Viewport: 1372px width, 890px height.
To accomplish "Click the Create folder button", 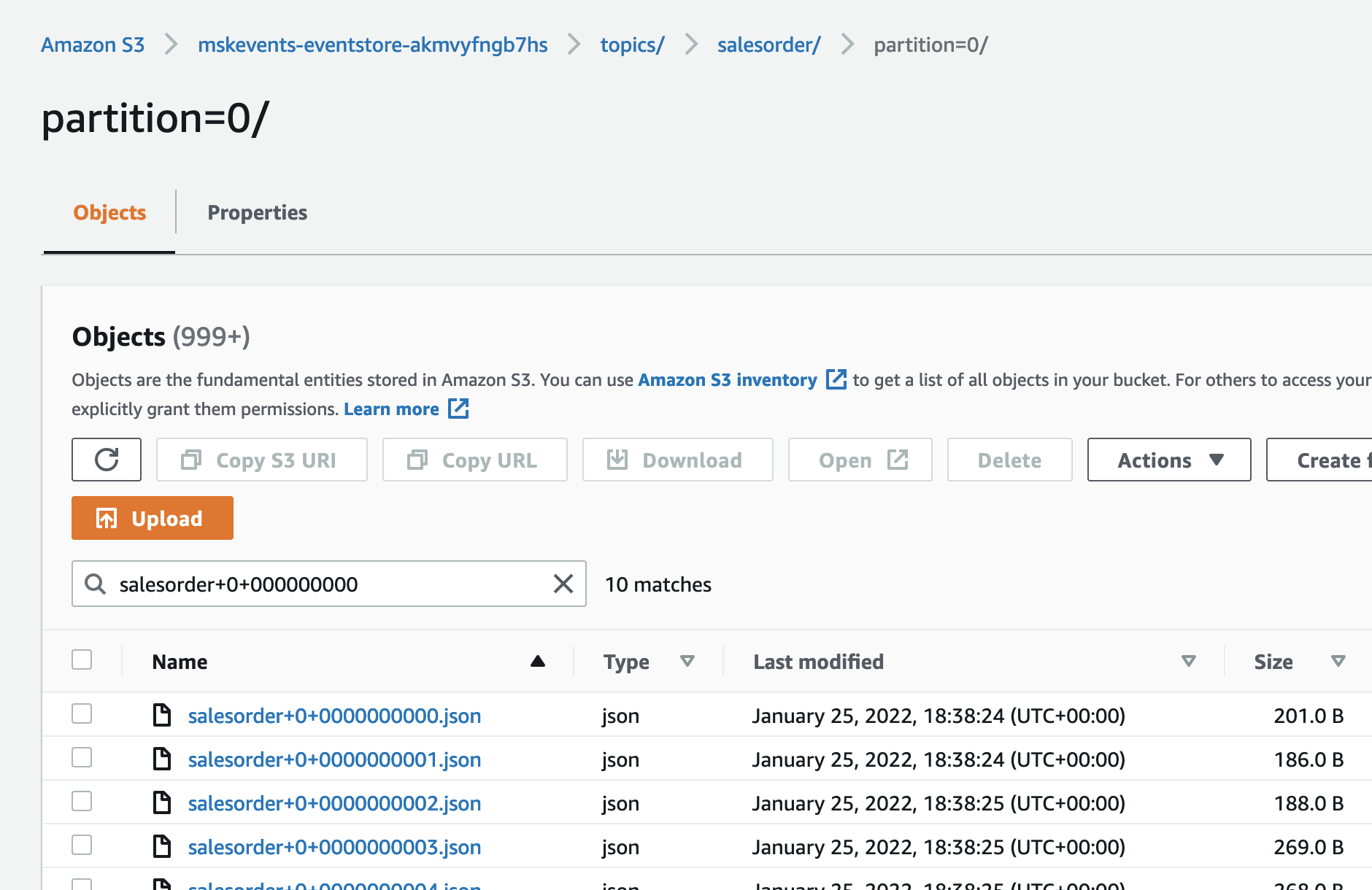I will (x=1319, y=460).
